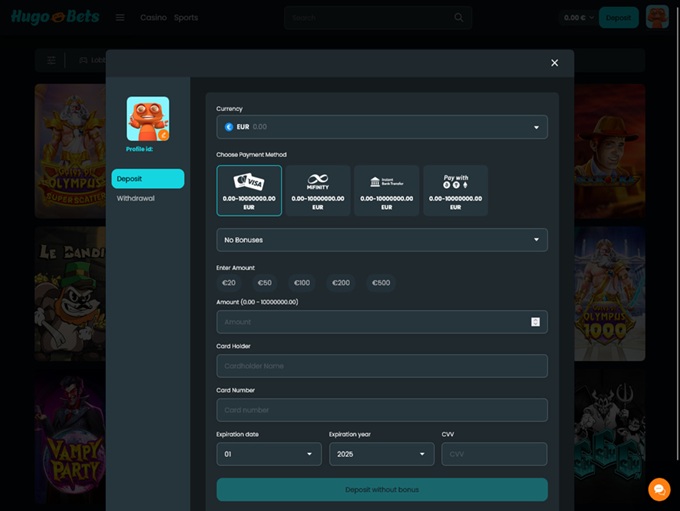
Task: Pick the Pay with crypto method
Action: pos(455,190)
